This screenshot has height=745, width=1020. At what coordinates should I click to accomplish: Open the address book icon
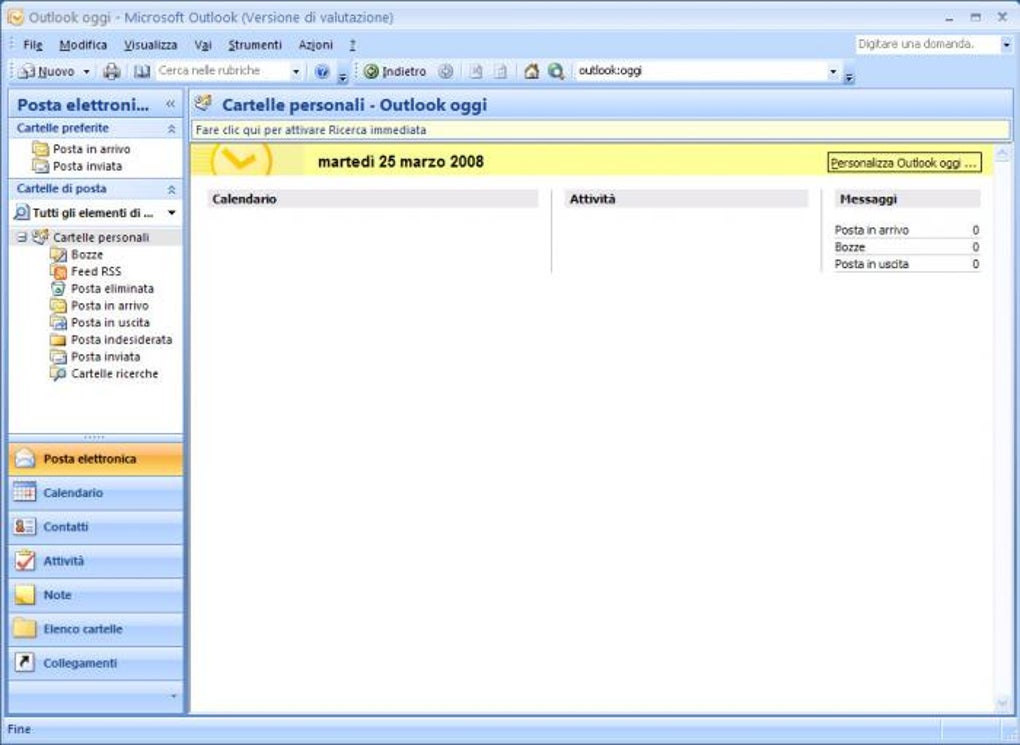point(142,72)
